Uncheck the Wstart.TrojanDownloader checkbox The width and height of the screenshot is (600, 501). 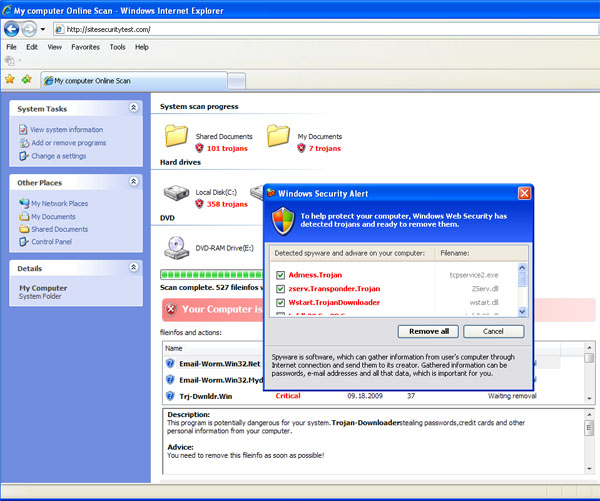point(280,302)
